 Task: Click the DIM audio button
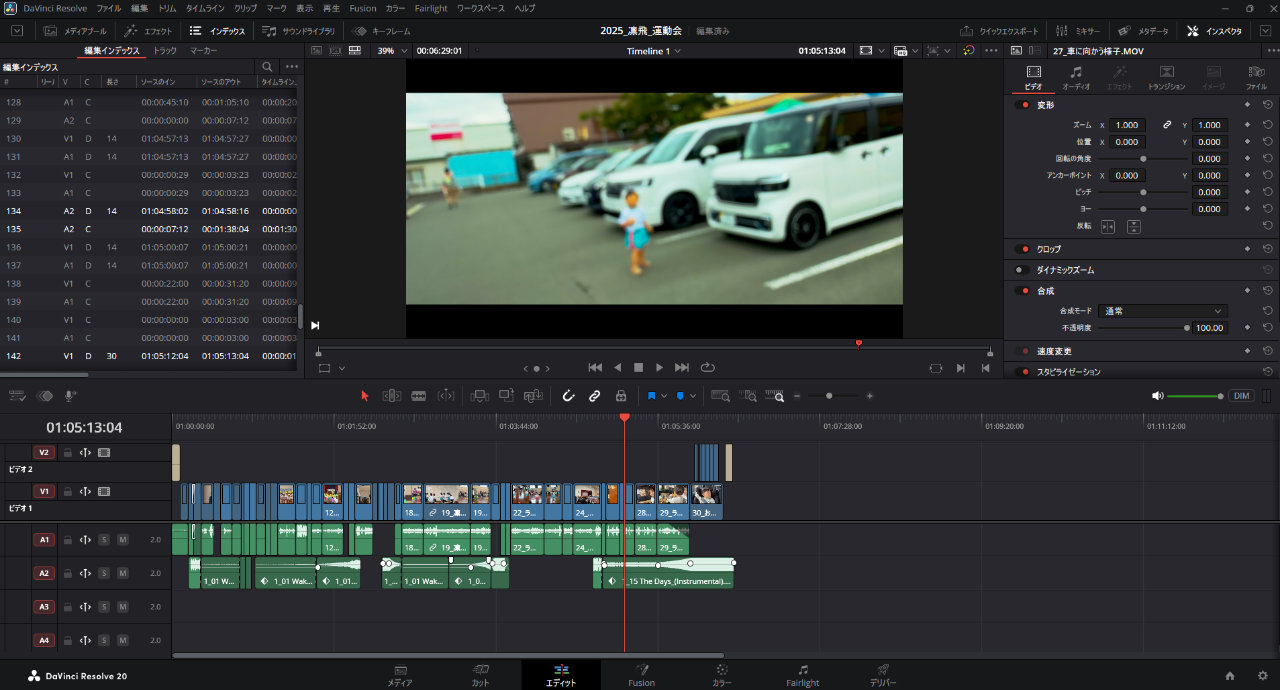[1241, 396]
